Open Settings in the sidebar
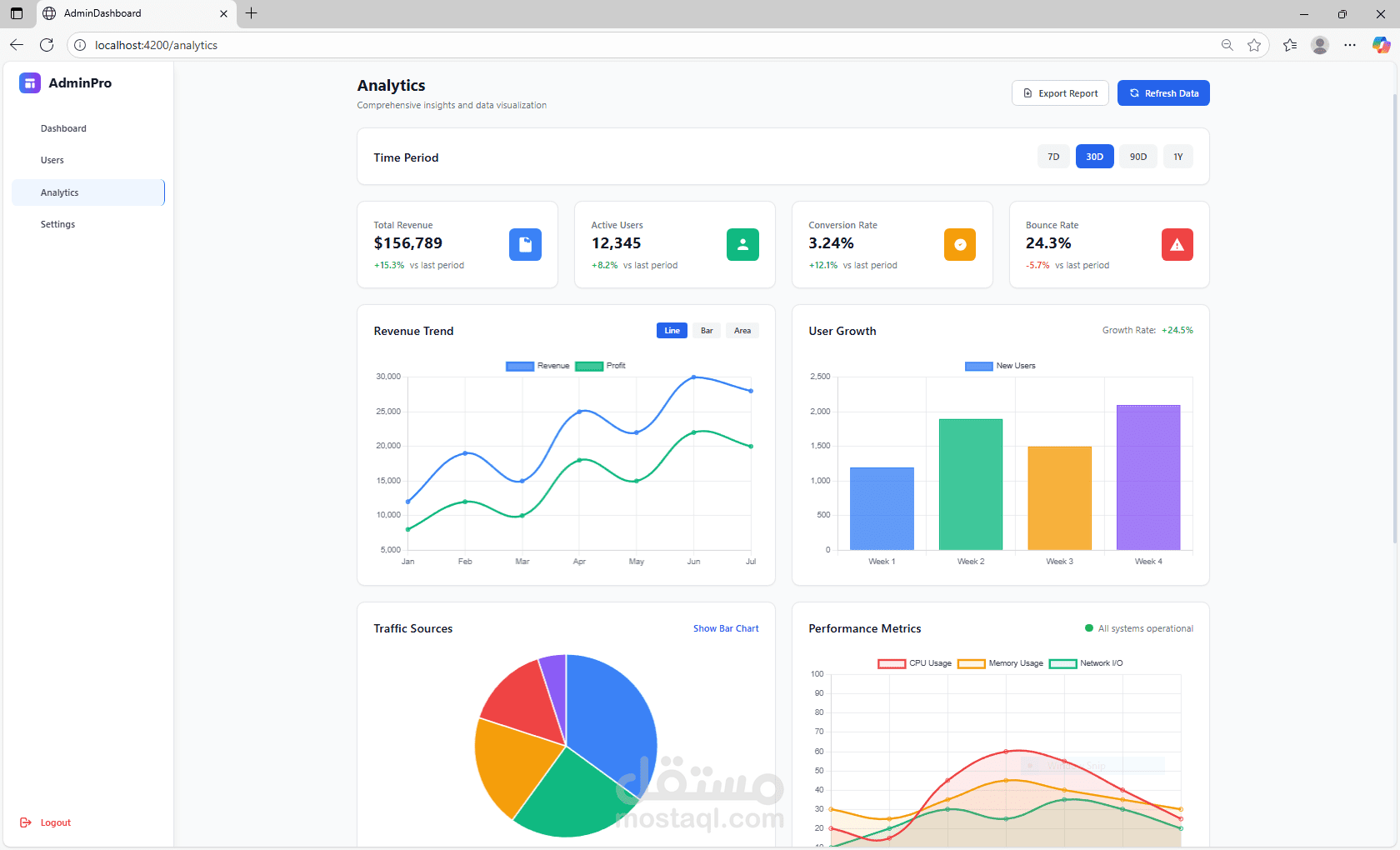Viewport: 1400px width, 850px height. point(88,224)
